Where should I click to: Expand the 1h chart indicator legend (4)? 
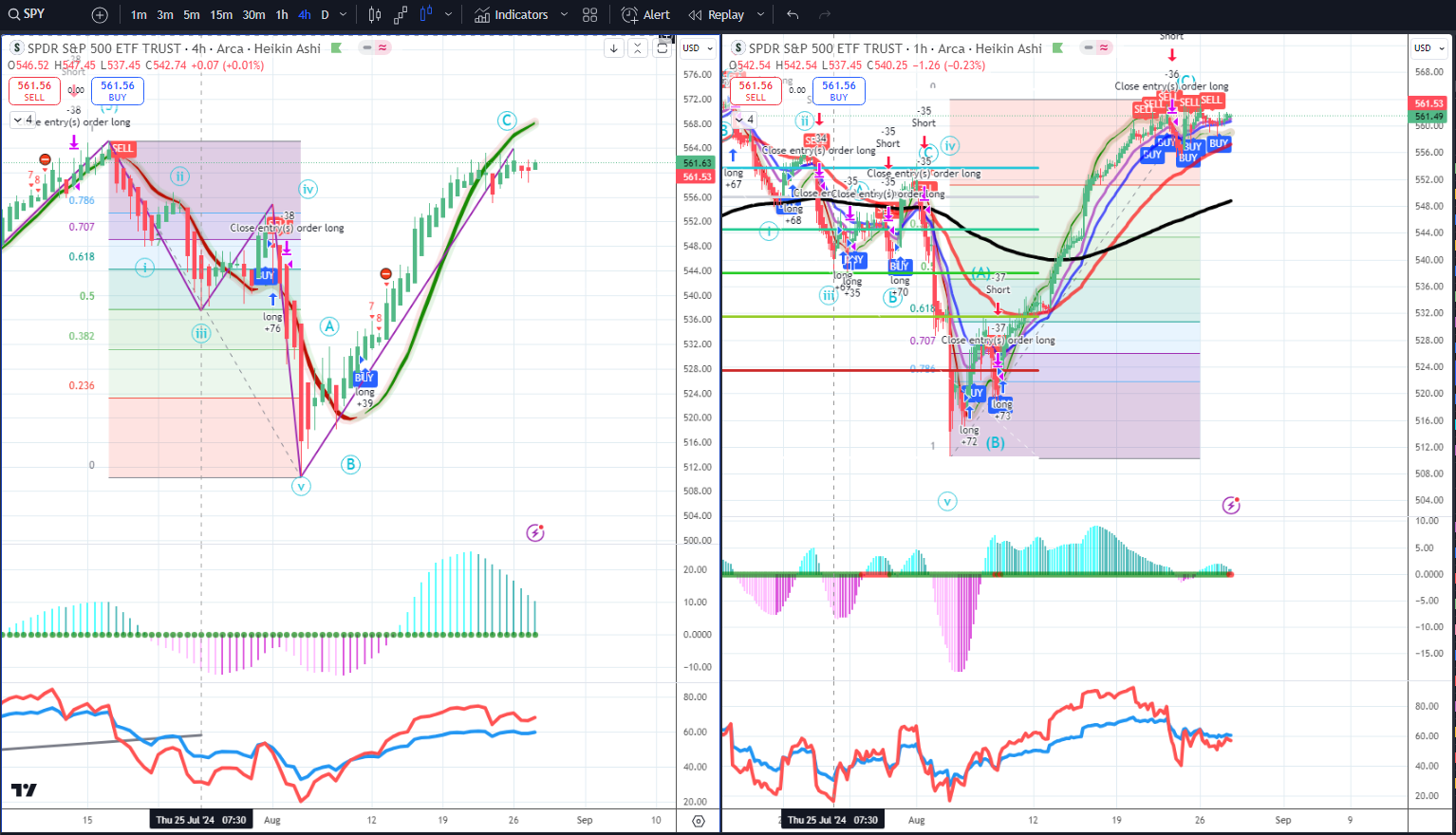(x=744, y=120)
